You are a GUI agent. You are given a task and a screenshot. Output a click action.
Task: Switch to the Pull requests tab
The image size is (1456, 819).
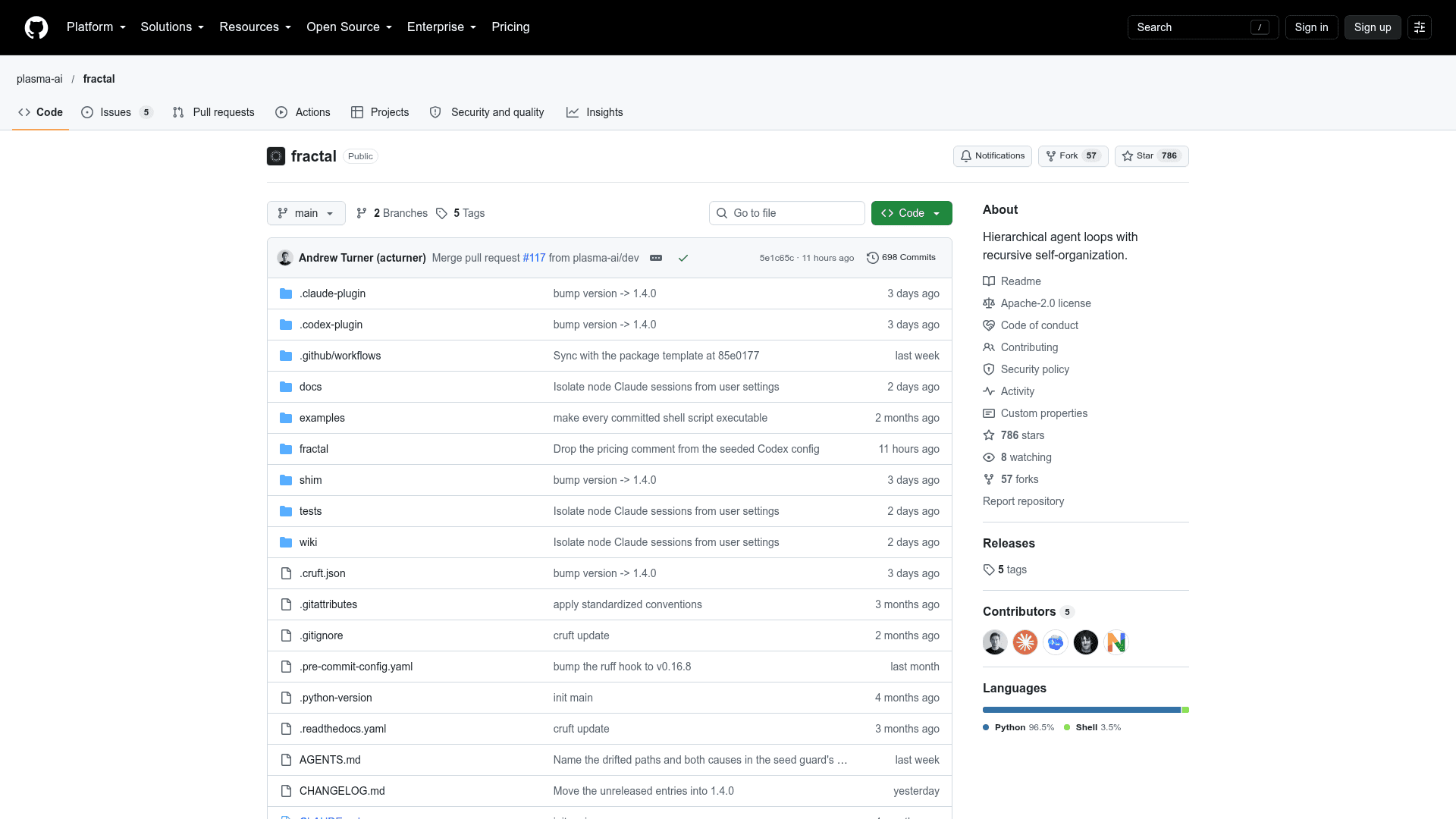(x=214, y=112)
